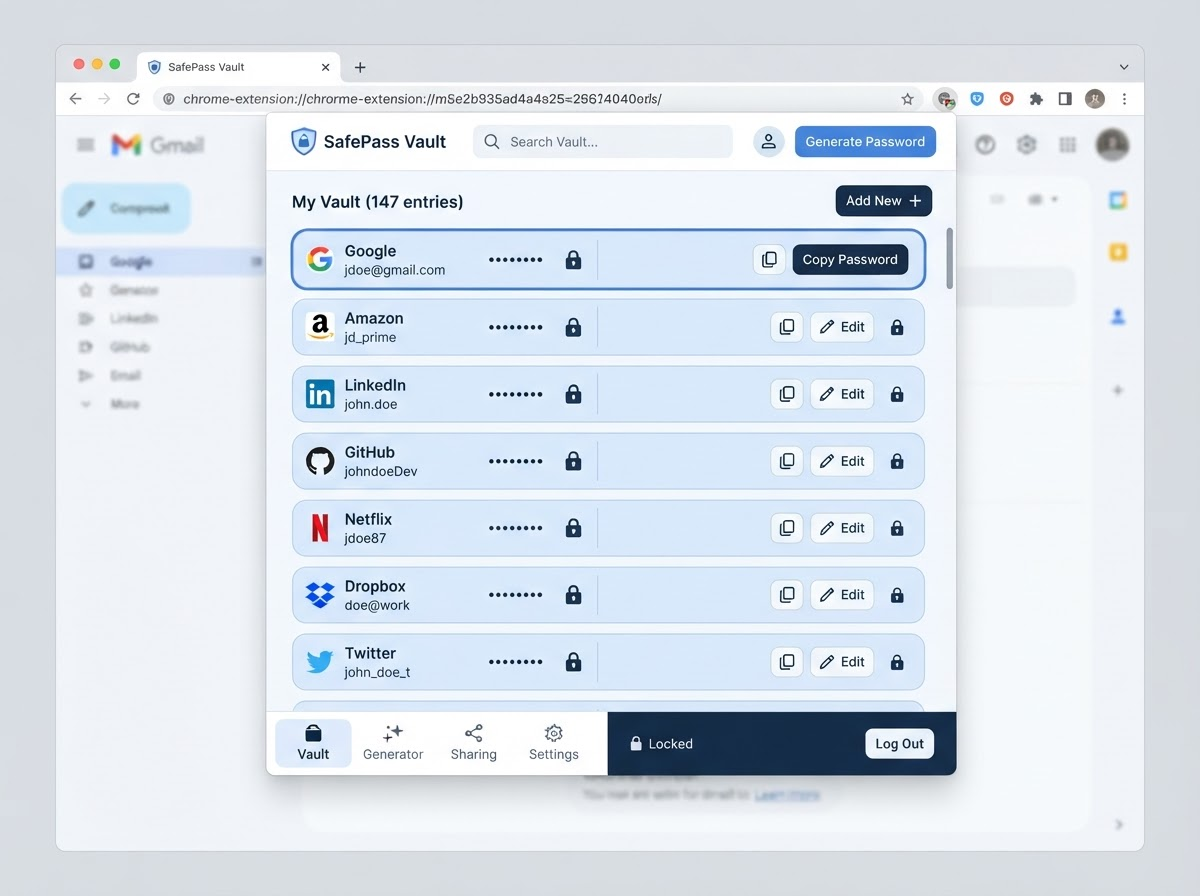Open a new browser tab

[x=360, y=67]
